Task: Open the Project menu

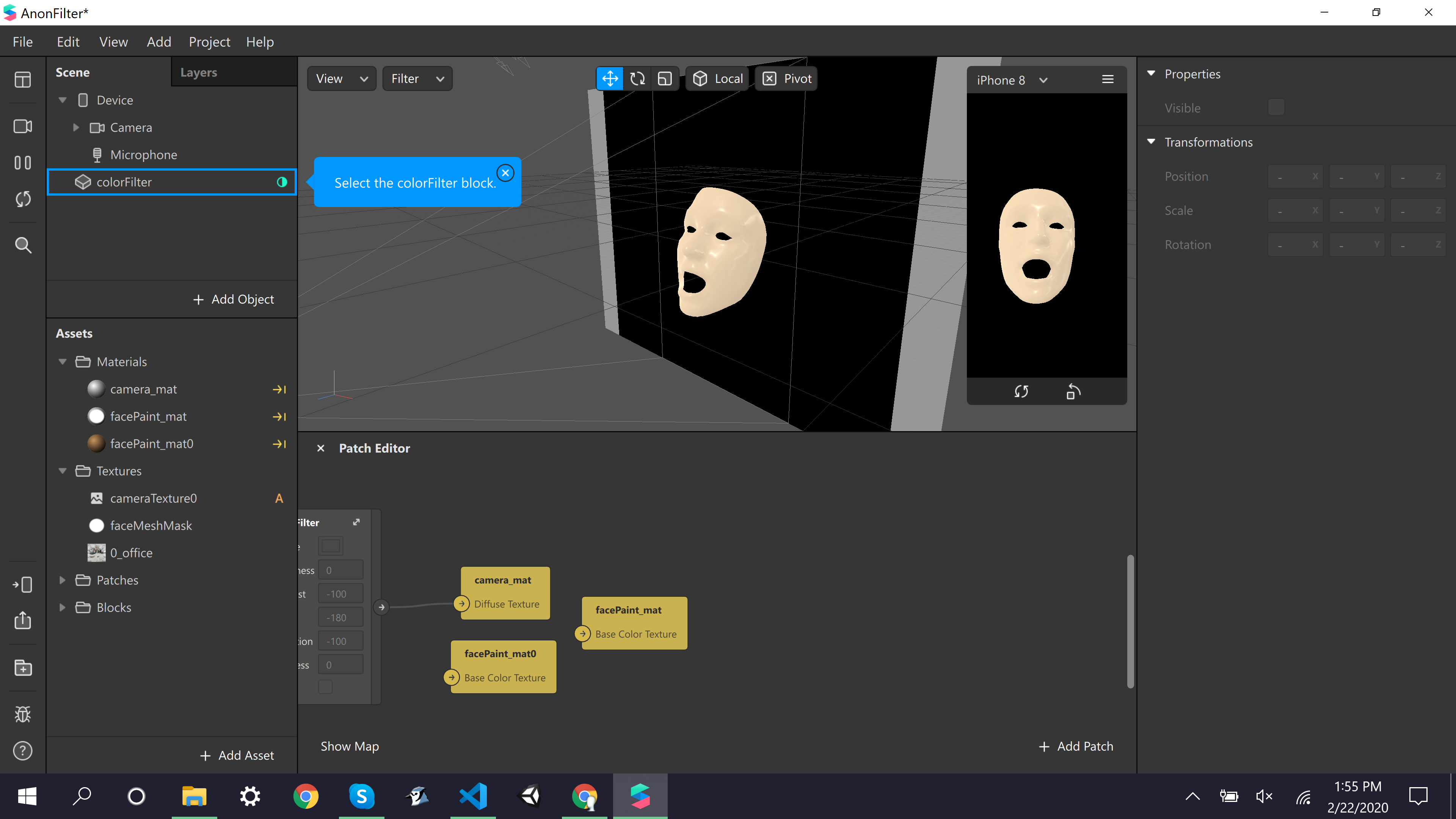Action: 209,42
